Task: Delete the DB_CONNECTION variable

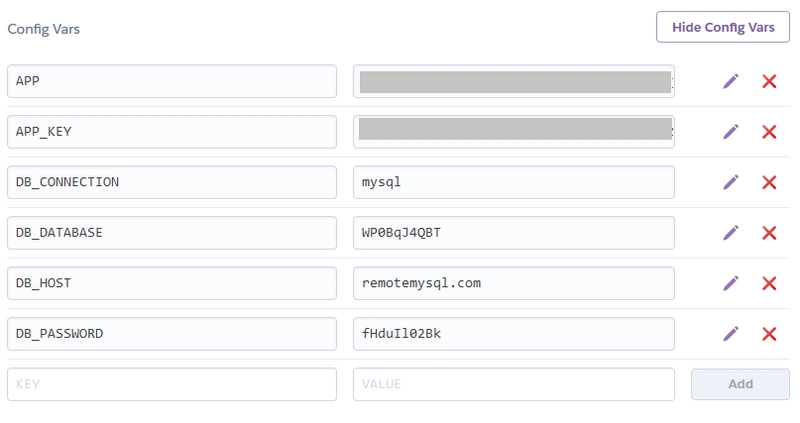Action: (769, 182)
